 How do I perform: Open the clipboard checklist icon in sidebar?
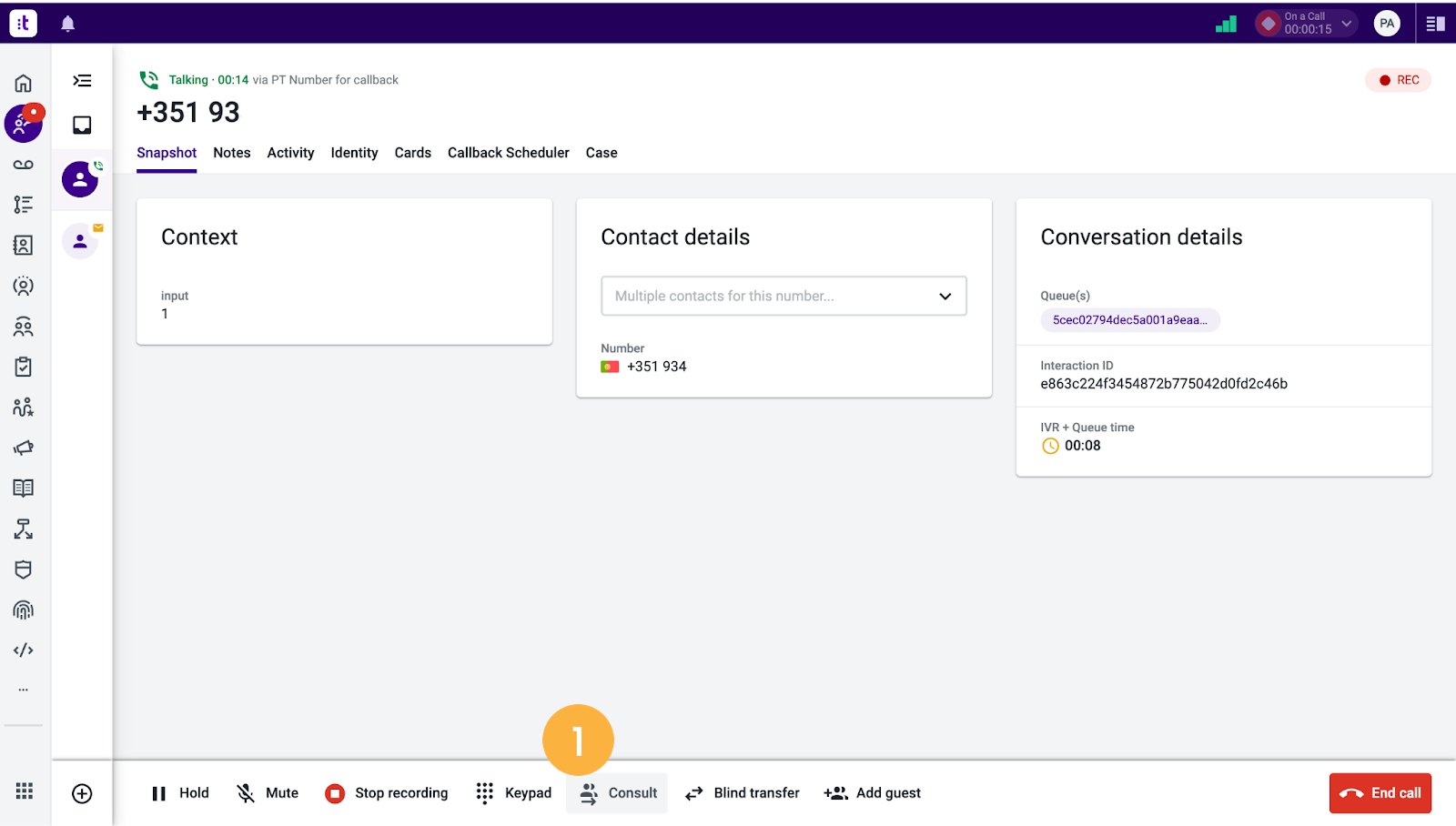point(24,367)
